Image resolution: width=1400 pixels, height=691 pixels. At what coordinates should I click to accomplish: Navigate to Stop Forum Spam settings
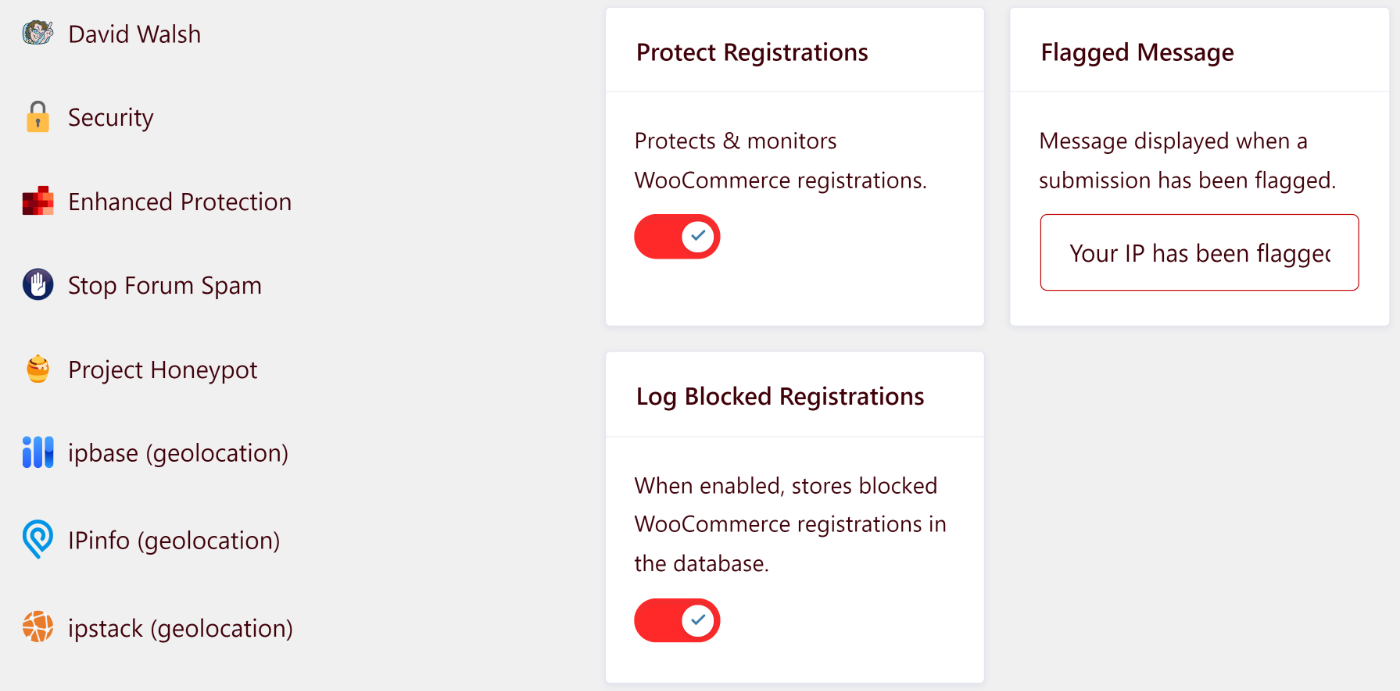pyautogui.click(x=164, y=285)
